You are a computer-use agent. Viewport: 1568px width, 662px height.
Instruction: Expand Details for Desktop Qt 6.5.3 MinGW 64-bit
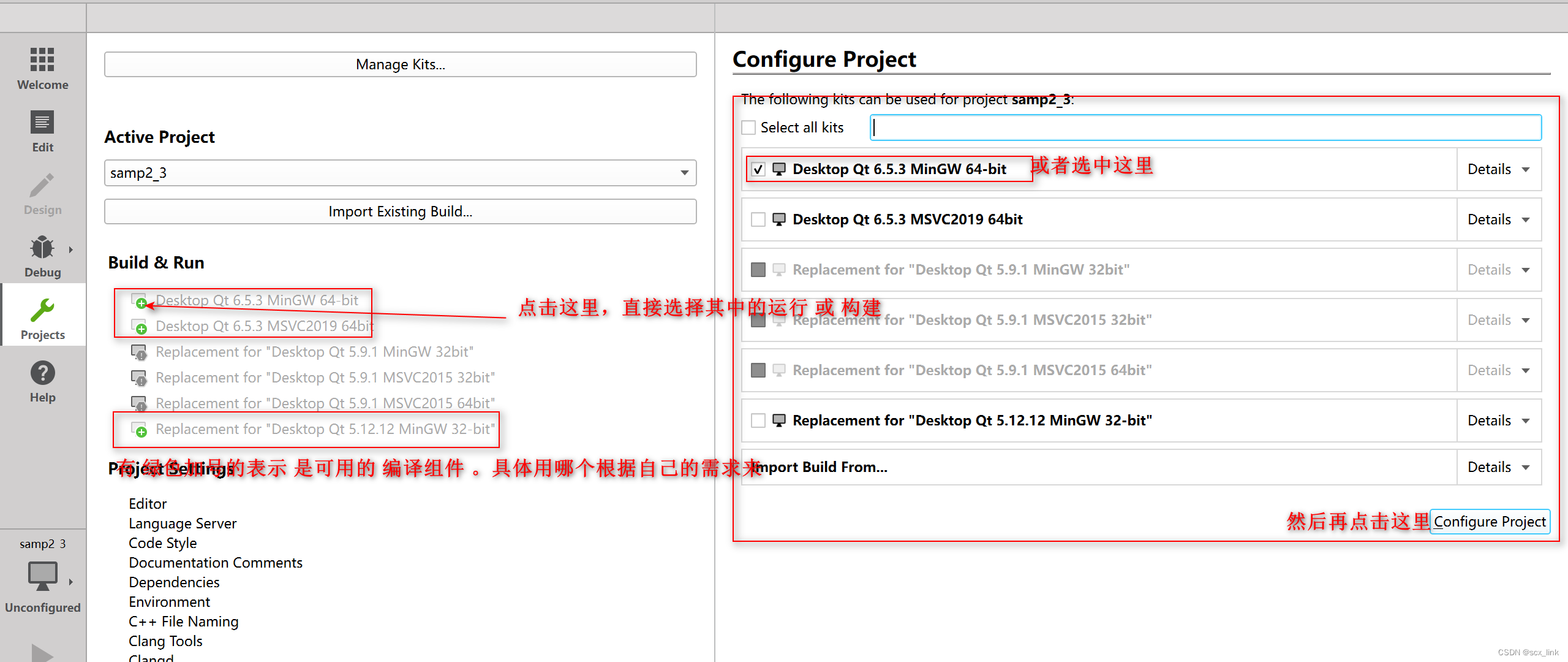tap(1499, 169)
